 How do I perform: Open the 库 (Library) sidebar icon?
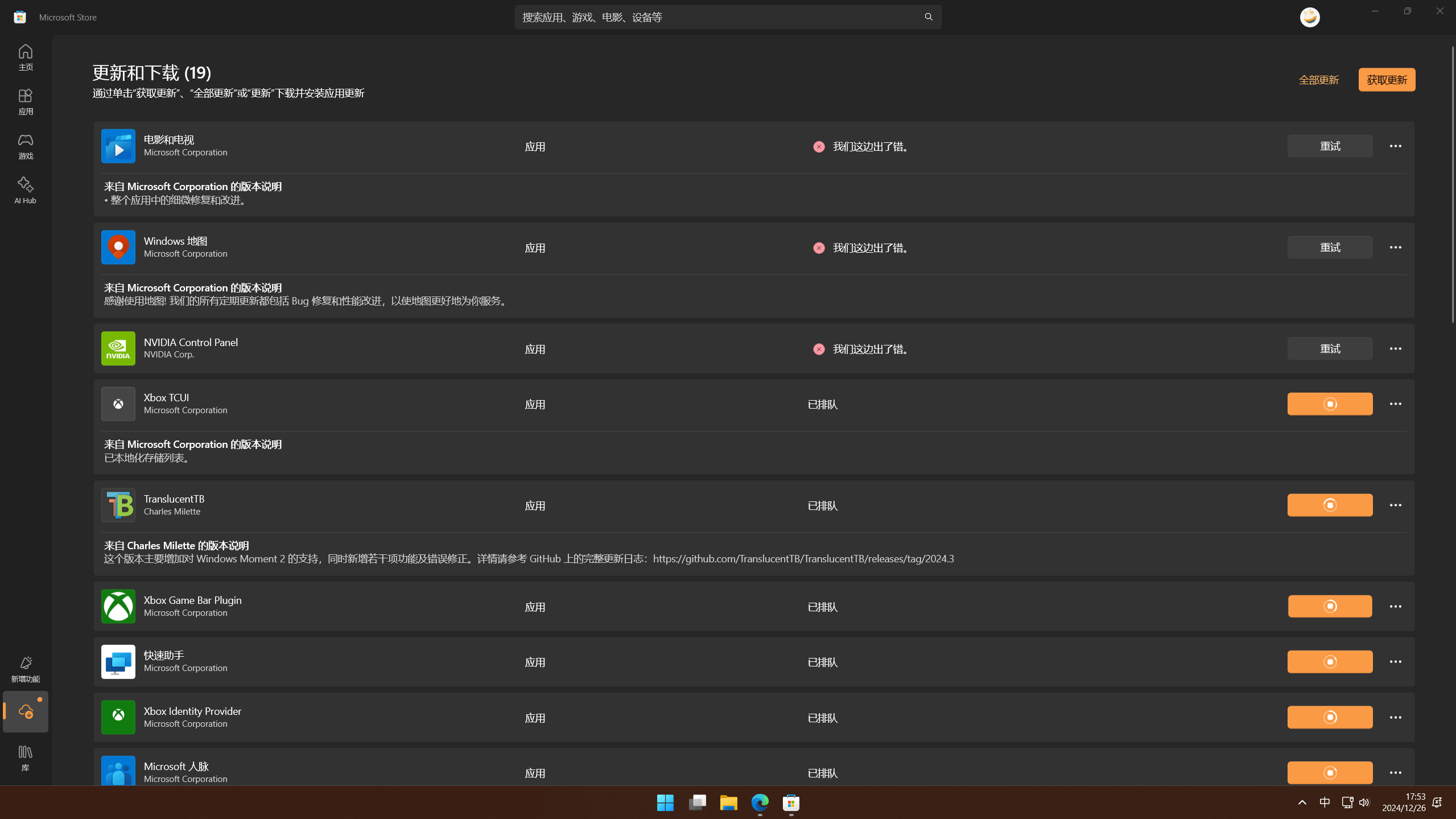point(25,758)
